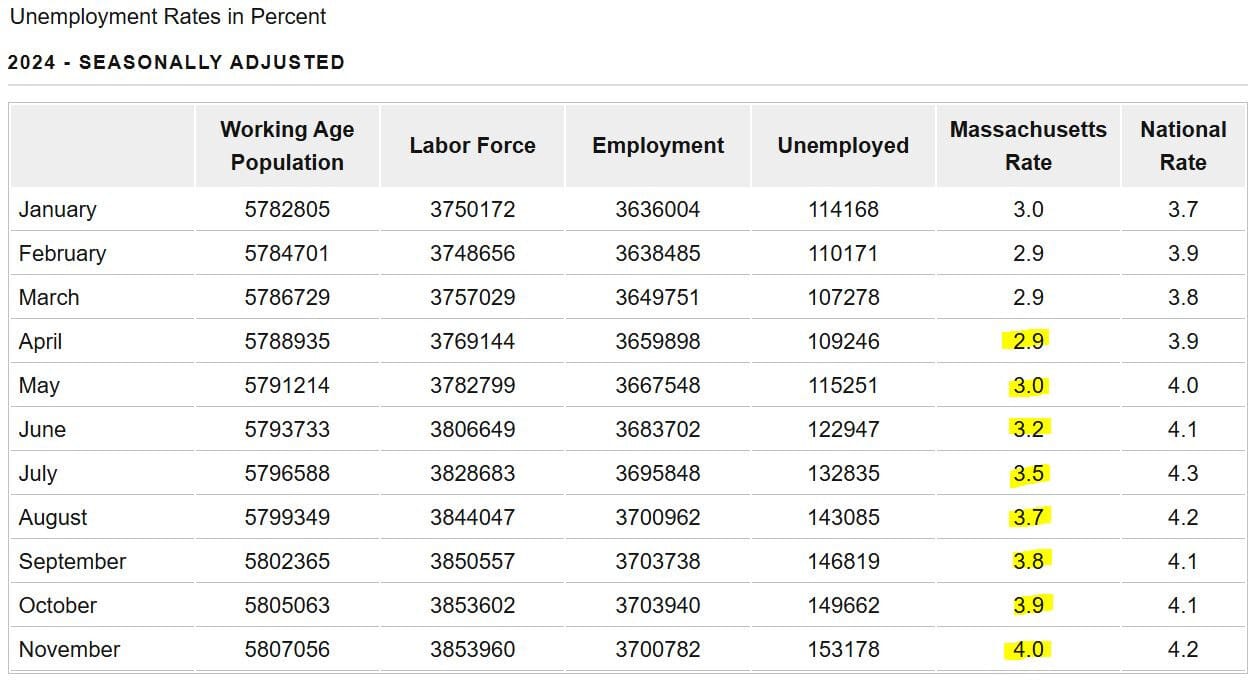The width and height of the screenshot is (1255, 686).
Task: Select the Massachusetts Rate column header
Action: coord(1028,146)
